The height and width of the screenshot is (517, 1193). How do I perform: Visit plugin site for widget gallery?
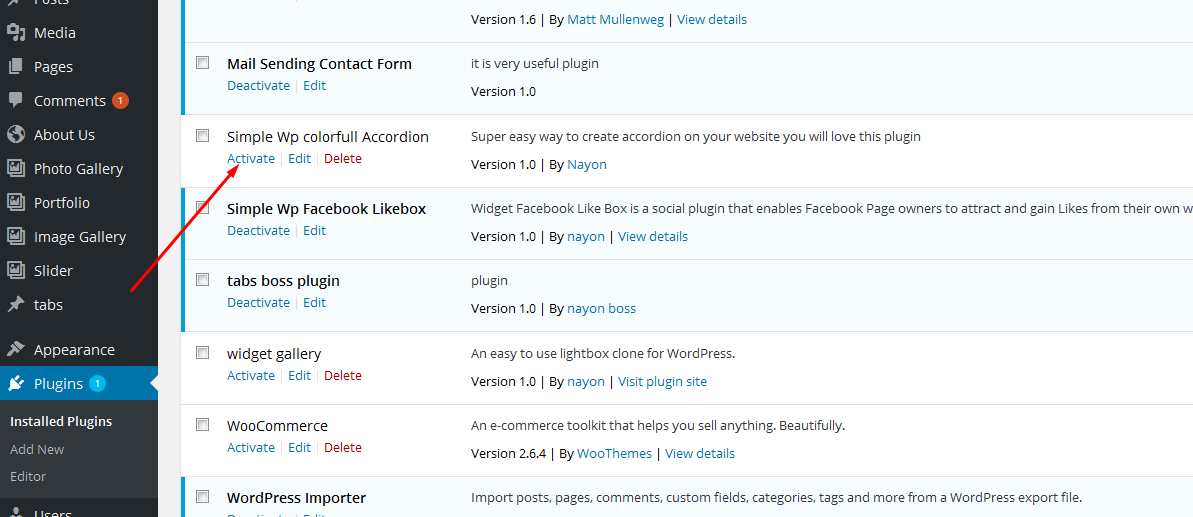click(x=663, y=382)
